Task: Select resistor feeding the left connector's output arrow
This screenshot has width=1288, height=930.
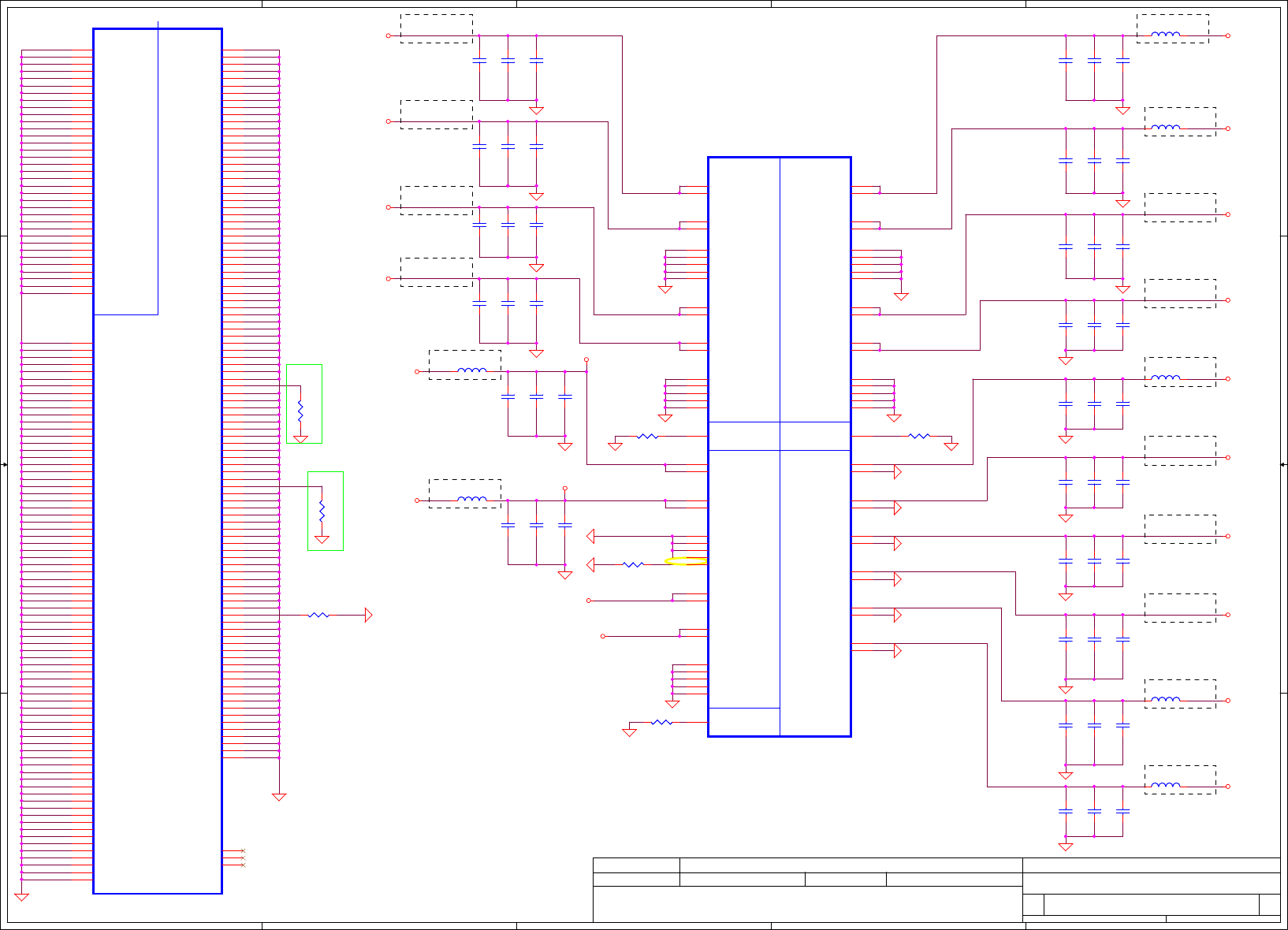Action: [318, 615]
